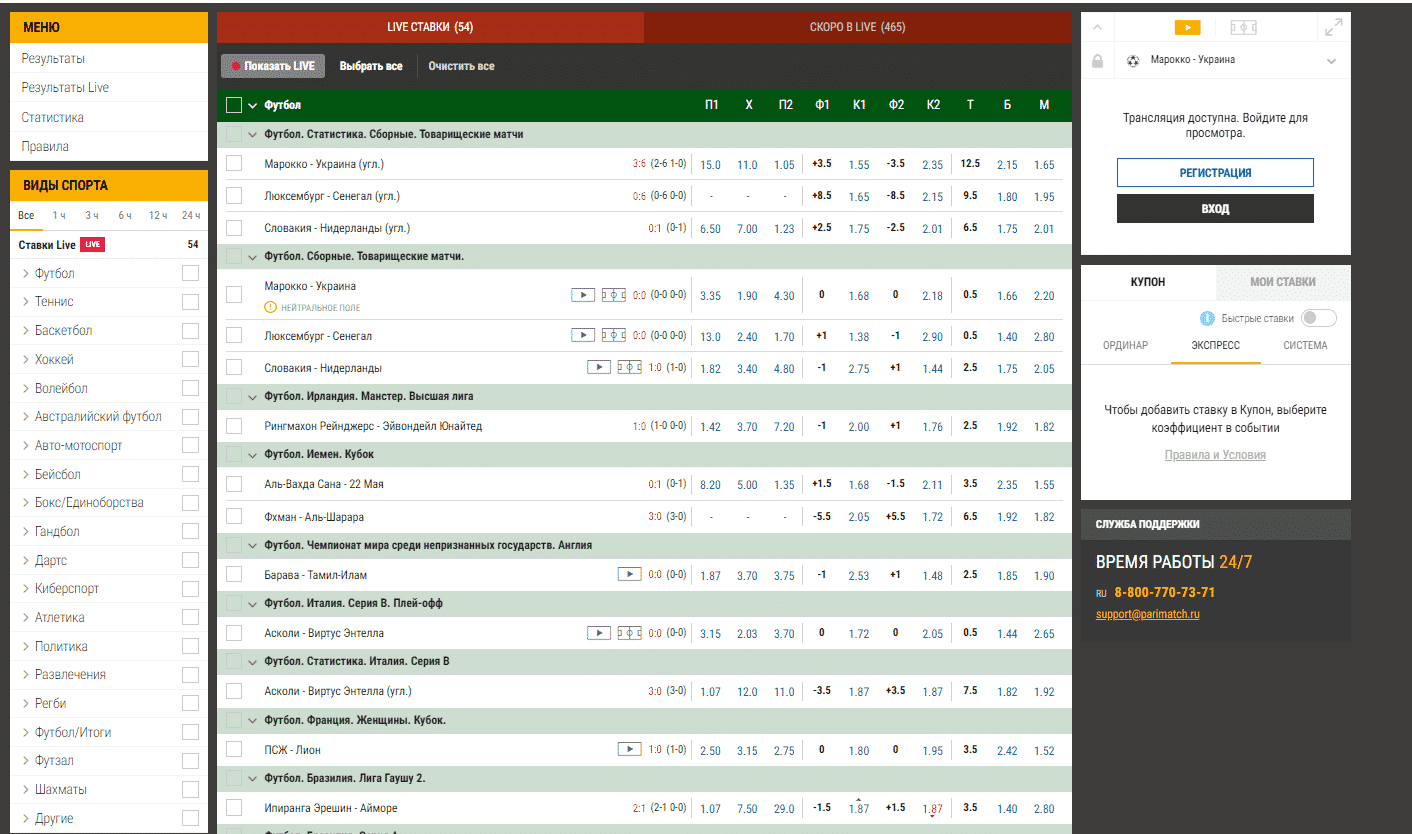Image resolution: width=1412 pixels, height=834 pixels.
Task: Check the Киберспорт checkbox in the sports sidebar
Action: click(190, 588)
